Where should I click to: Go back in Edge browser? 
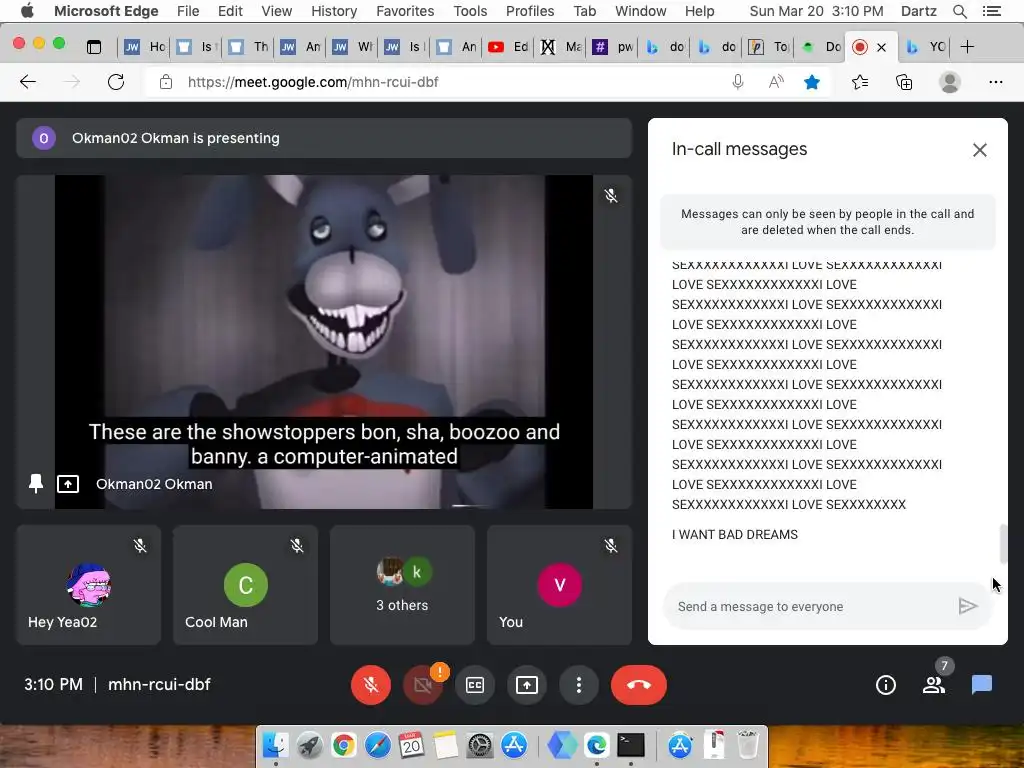point(28,82)
